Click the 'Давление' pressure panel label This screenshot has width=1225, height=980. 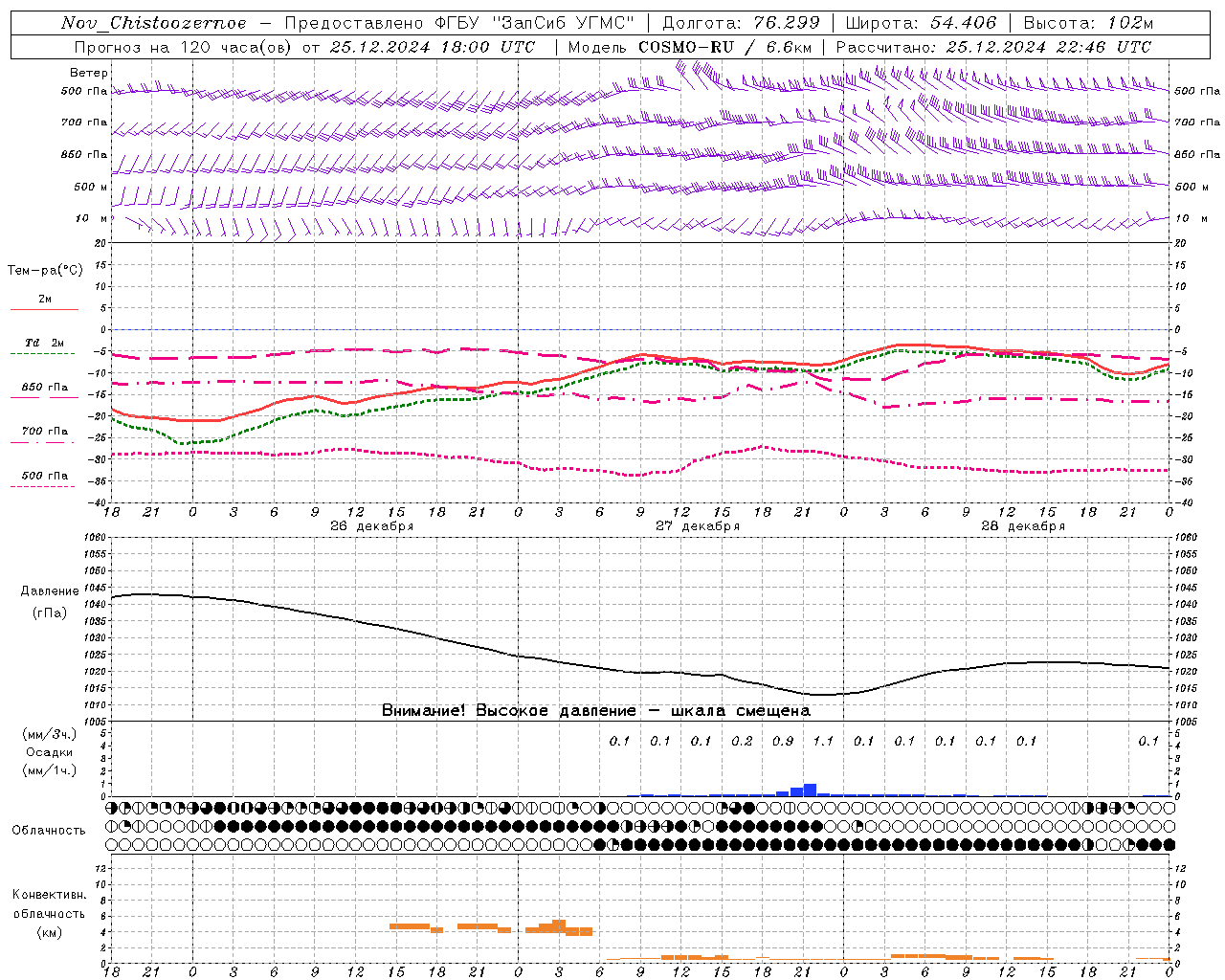coord(50,591)
